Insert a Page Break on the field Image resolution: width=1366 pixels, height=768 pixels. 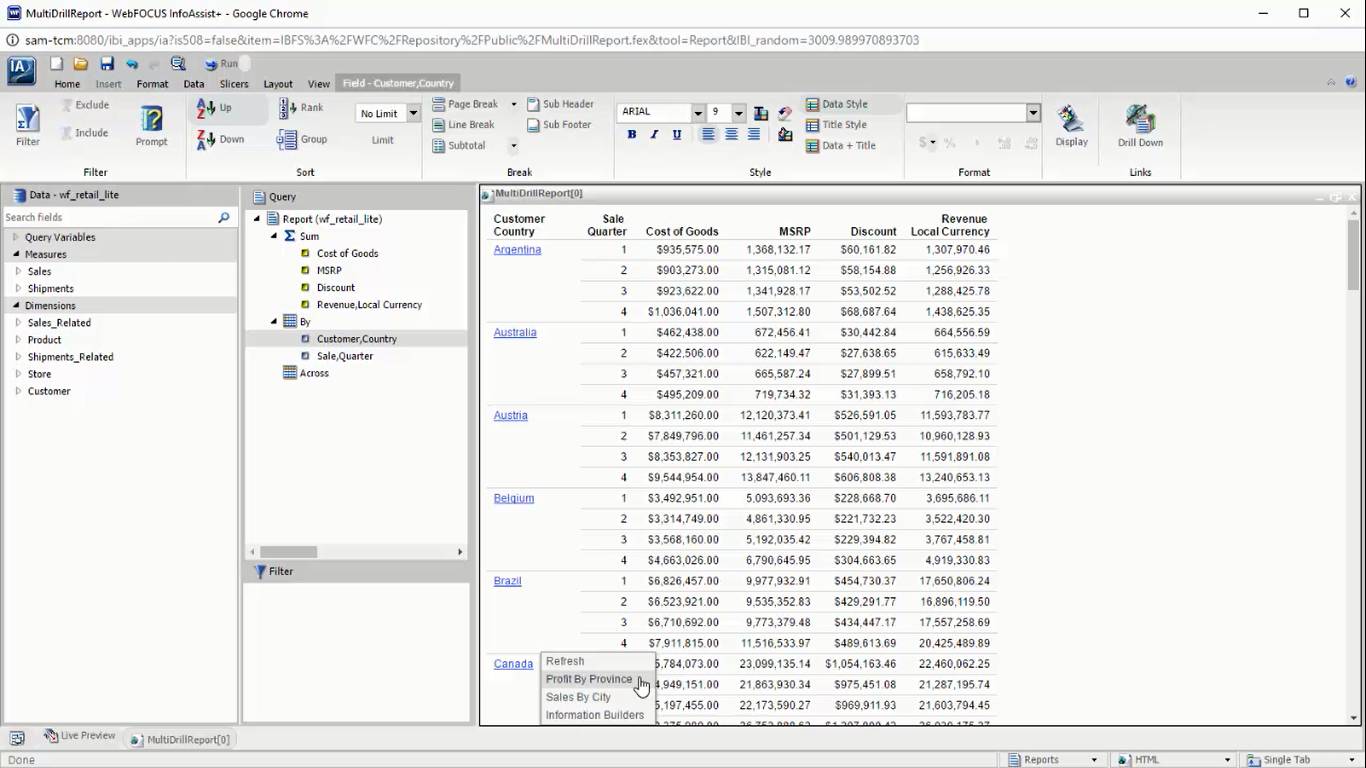tap(466, 104)
